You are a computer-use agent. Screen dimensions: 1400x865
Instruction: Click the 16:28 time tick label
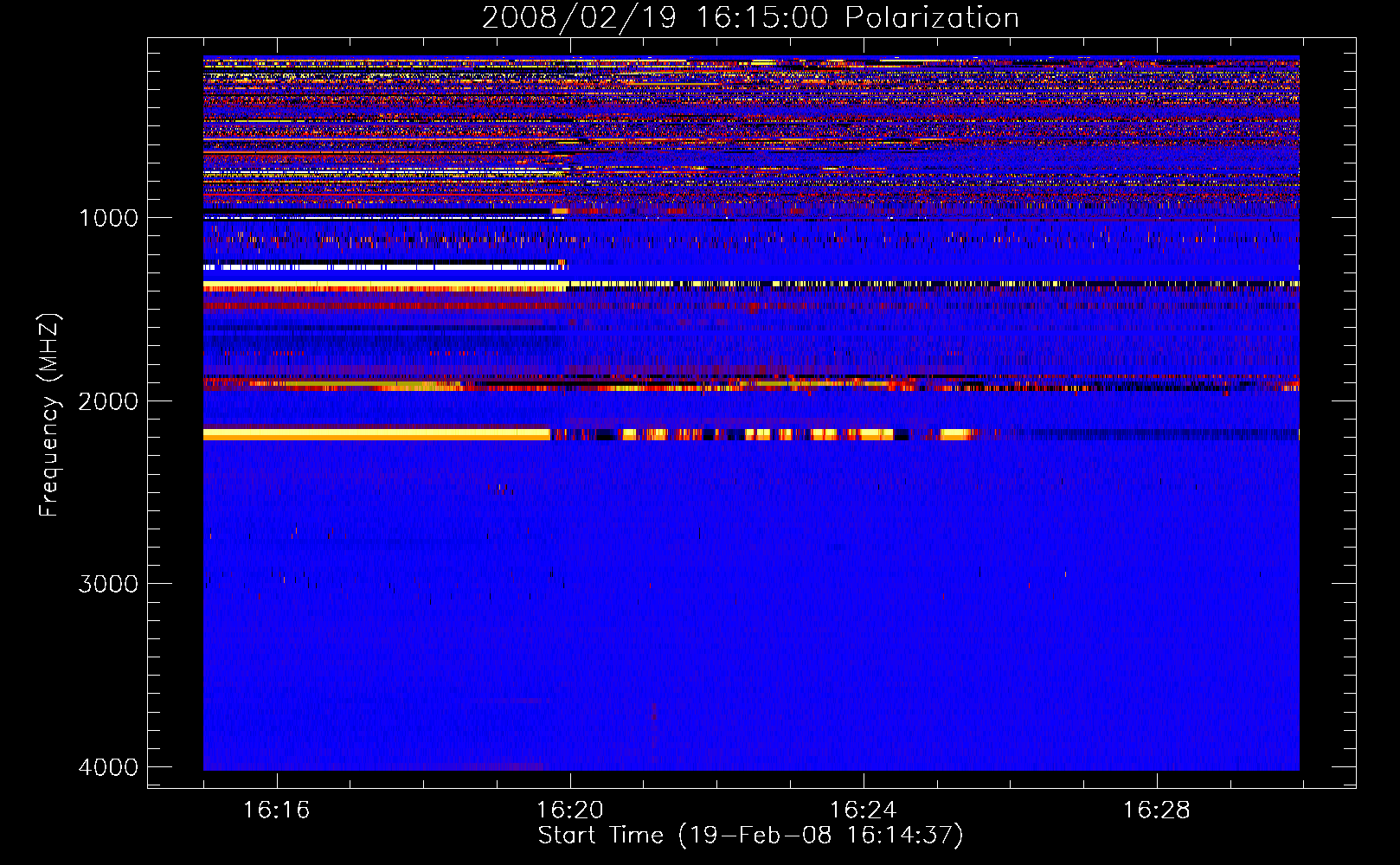point(1156,811)
